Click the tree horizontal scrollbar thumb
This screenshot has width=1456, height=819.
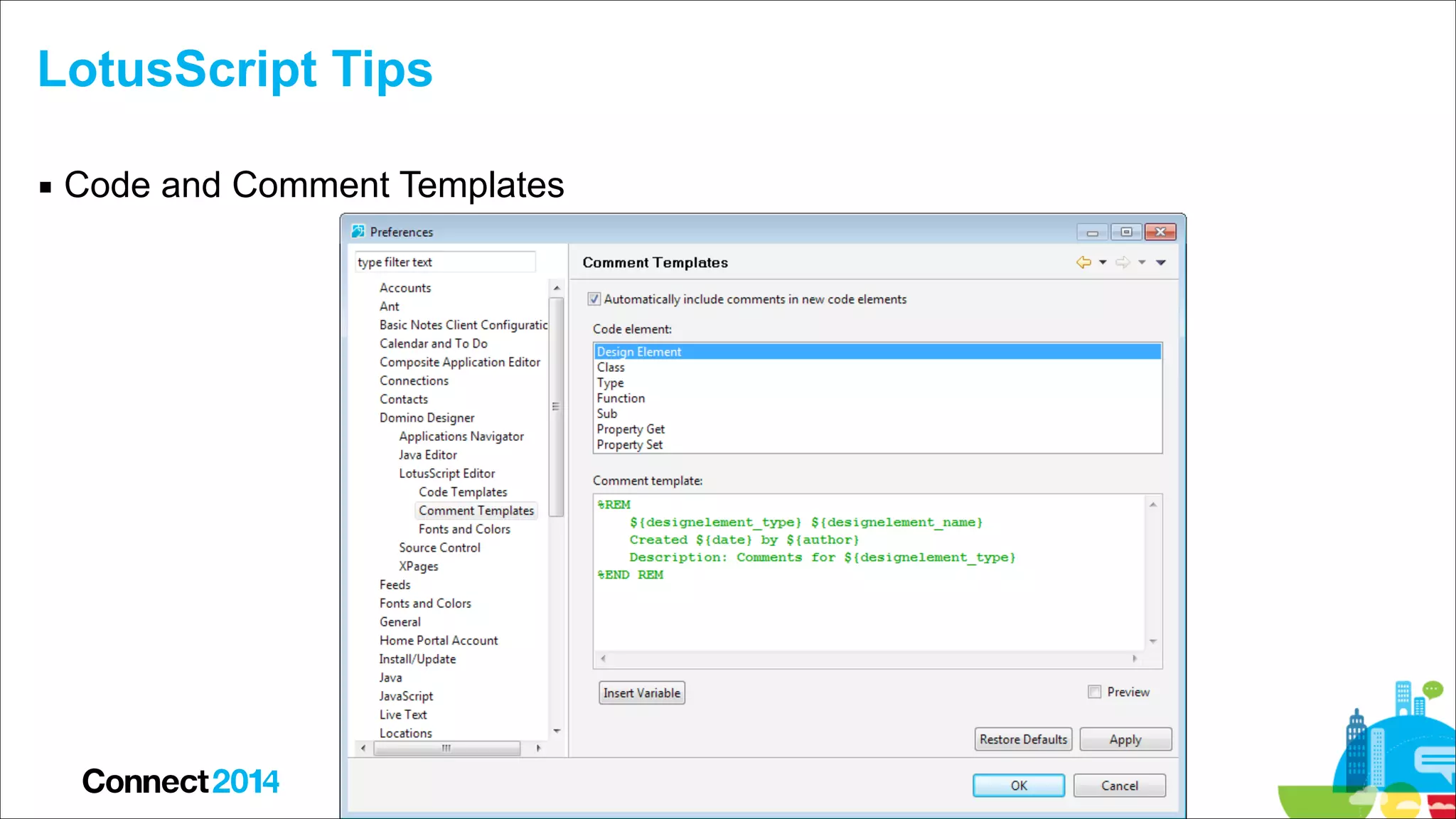(446, 748)
